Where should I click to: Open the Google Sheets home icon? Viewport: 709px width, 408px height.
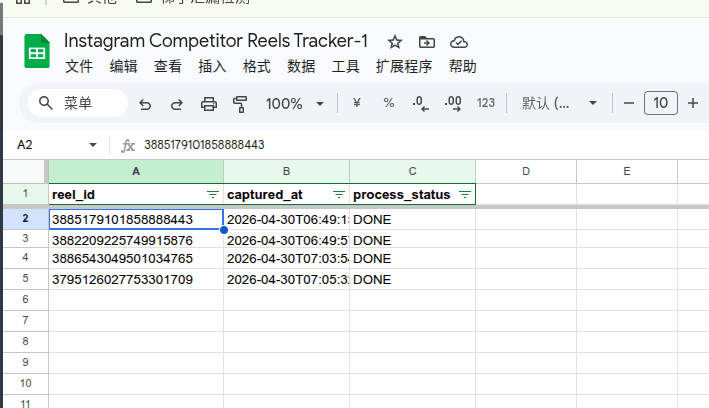(37, 51)
